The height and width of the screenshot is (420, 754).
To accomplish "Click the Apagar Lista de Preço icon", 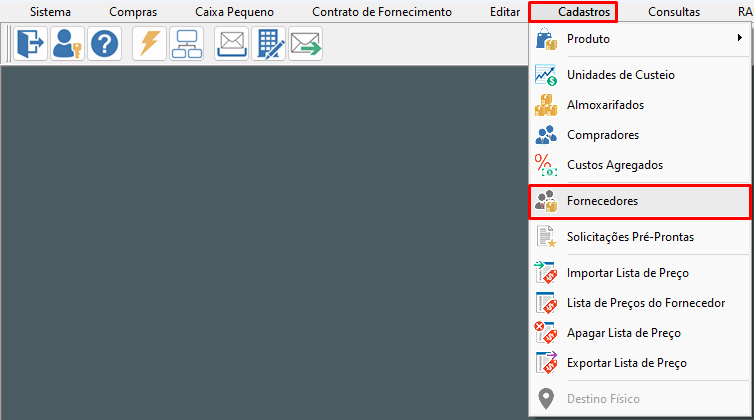I will pos(546,333).
